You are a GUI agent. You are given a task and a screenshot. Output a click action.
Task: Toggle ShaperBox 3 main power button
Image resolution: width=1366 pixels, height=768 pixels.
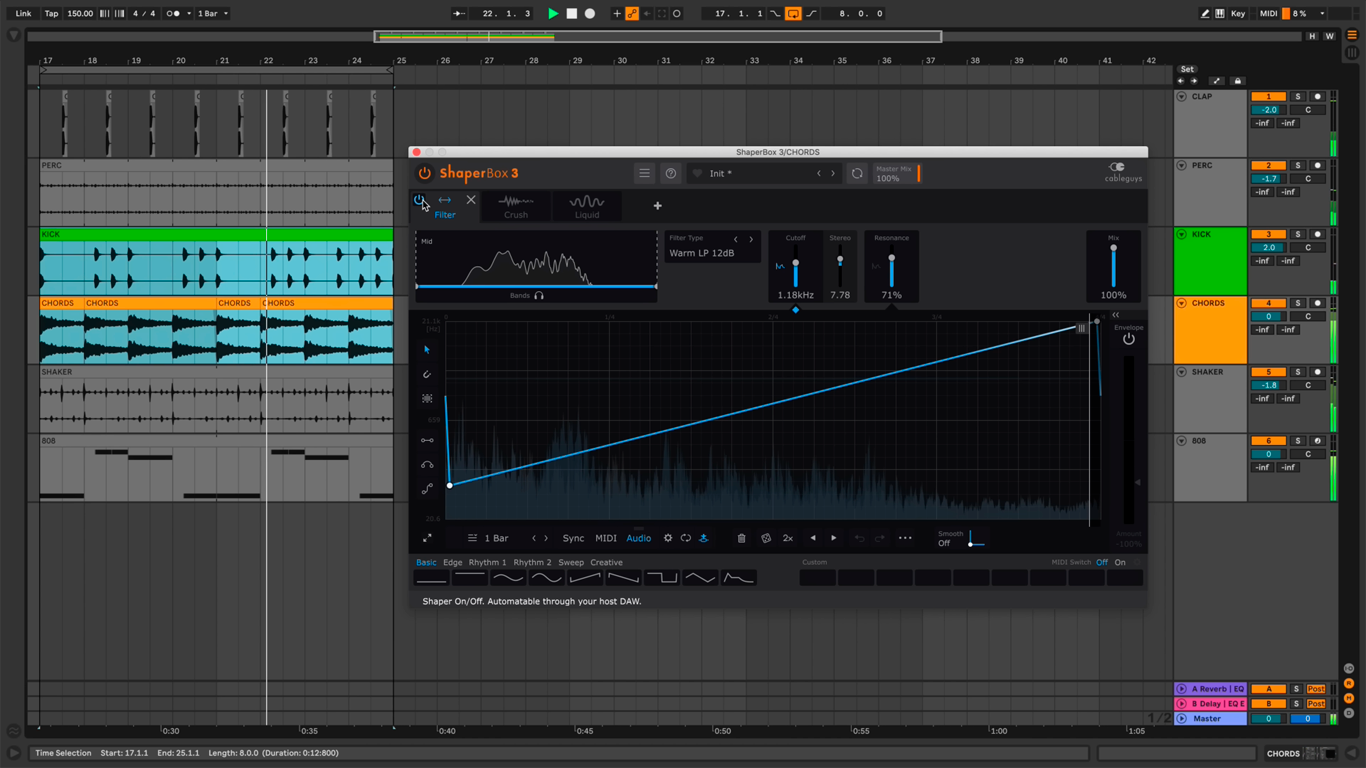[x=425, y=173]
